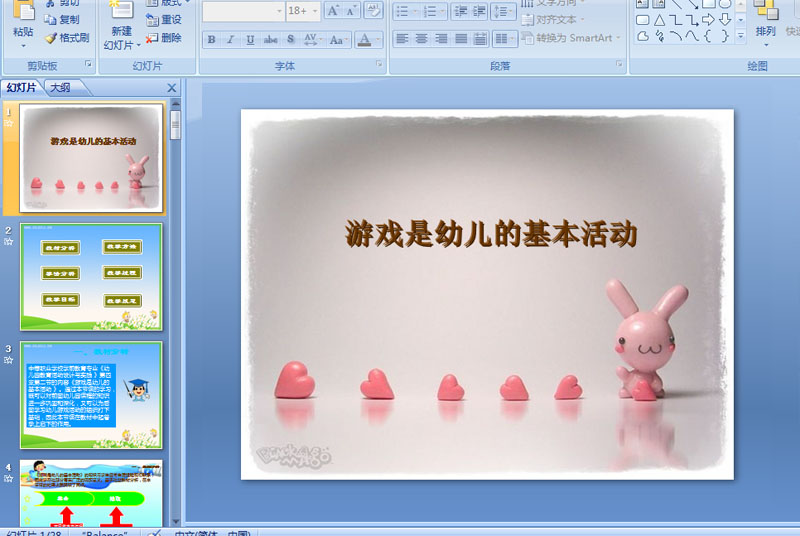Image resolution: width=800 pixels, height=536 pixels.
Task: Delete slide using the 删除 icon
Action: pyautogui.click(x=152, y=38)
